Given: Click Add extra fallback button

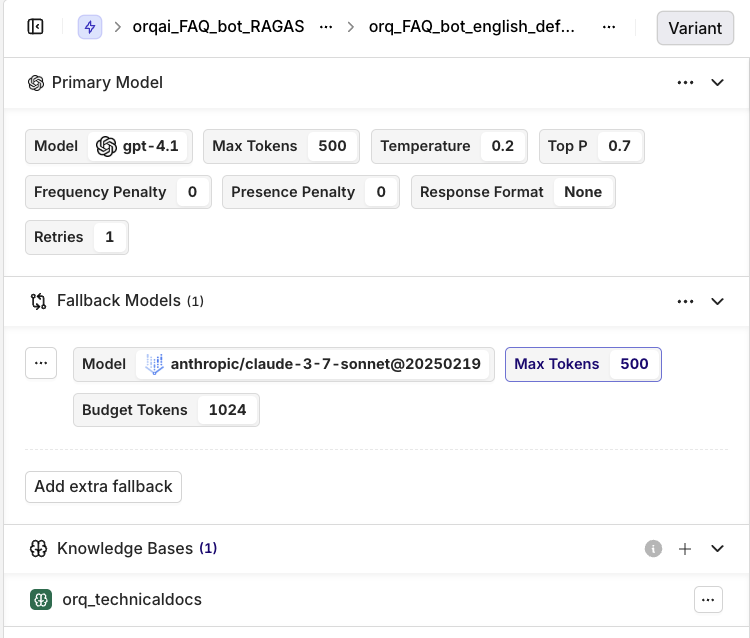Looking at the screenshot, I should (x=103, y=486).
